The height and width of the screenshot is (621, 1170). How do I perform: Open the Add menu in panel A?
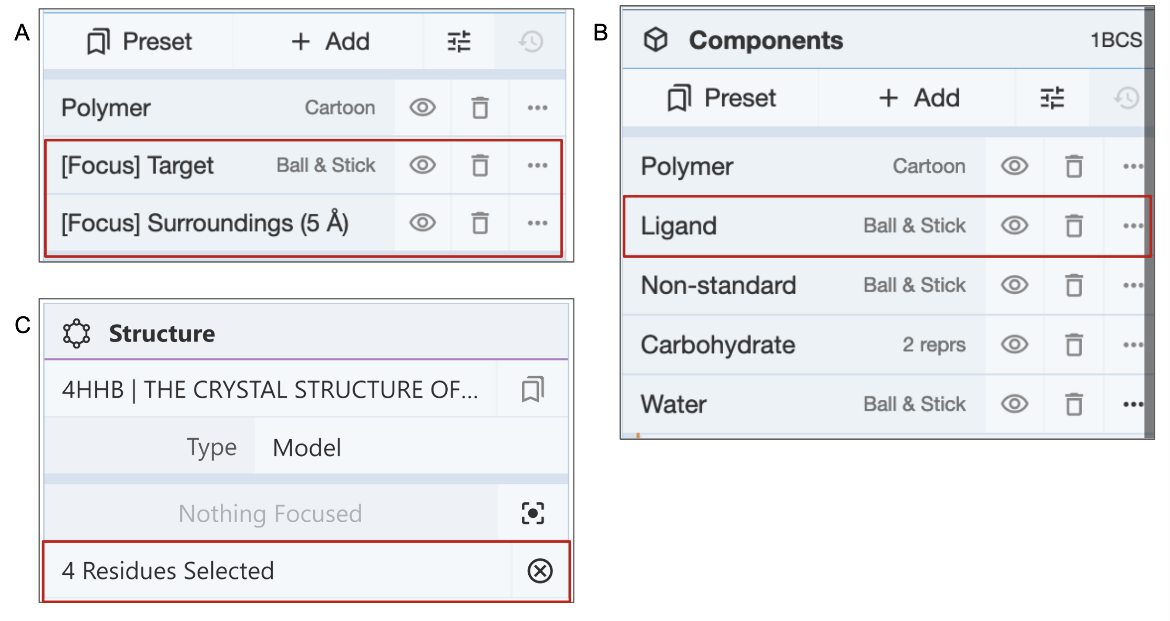[x=330, y=42]
